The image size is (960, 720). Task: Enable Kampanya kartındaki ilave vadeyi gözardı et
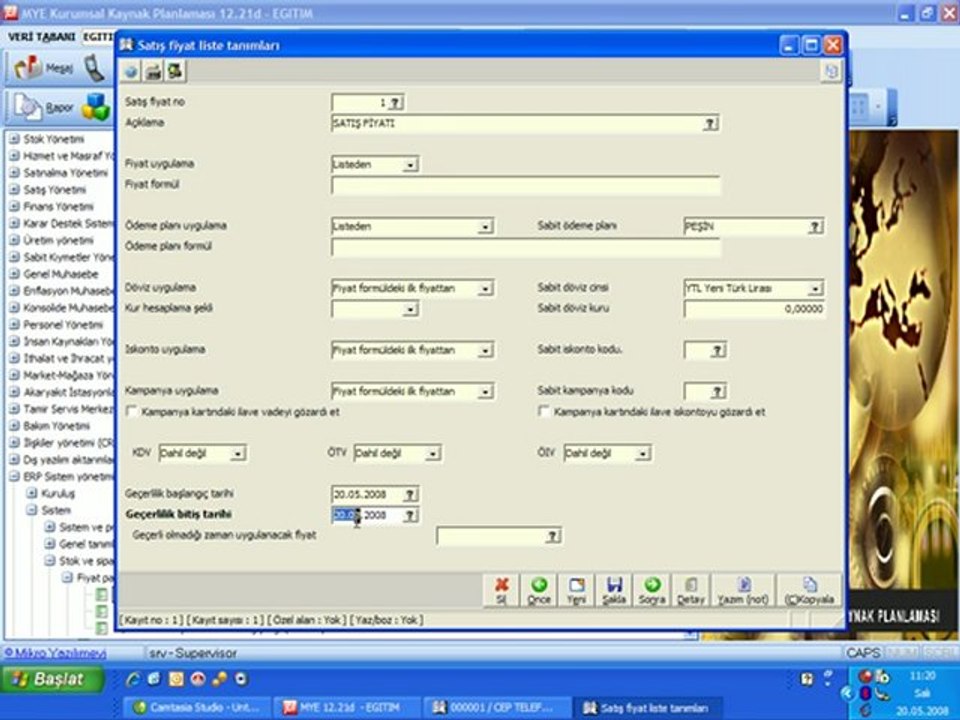(132, 411)
